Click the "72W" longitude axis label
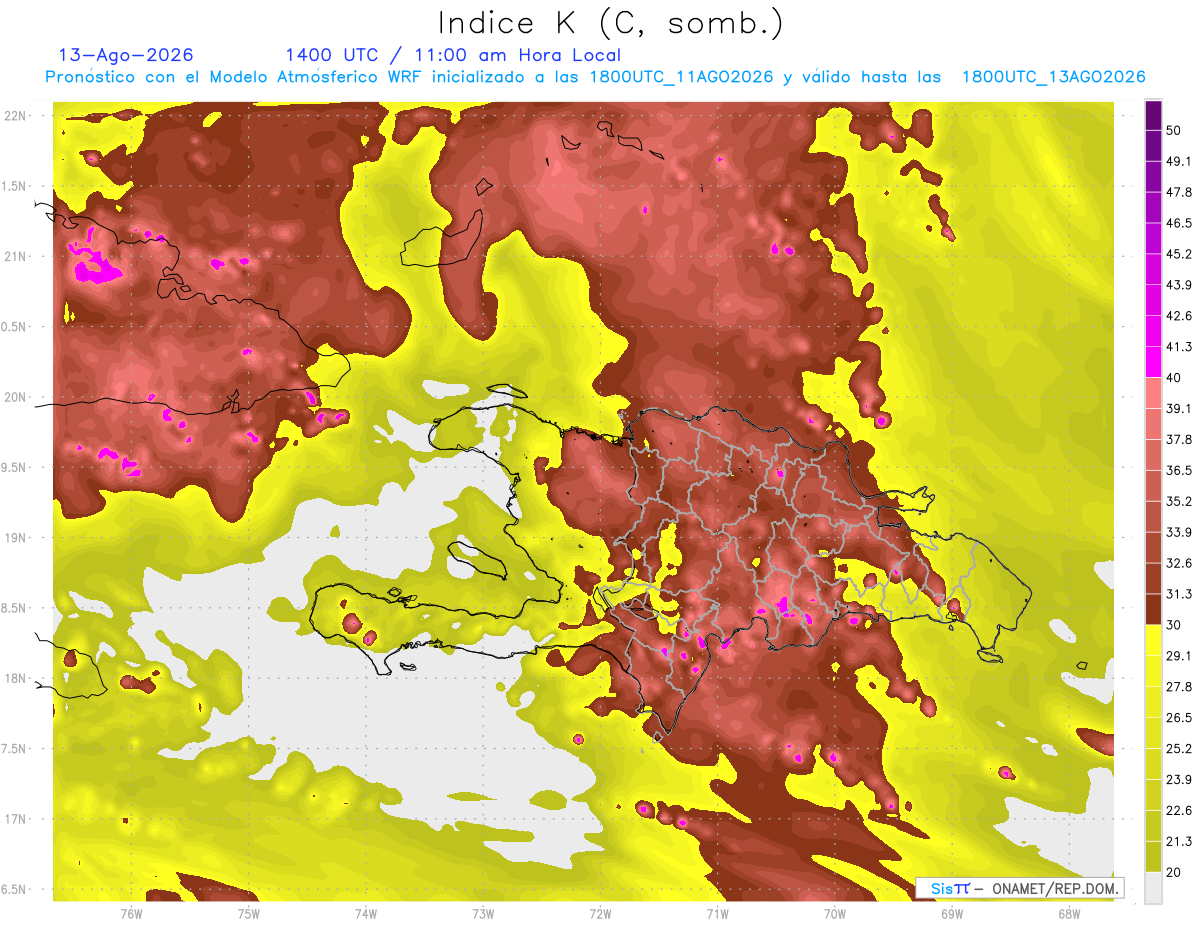This screenshot has height=927, width=1200. point(600,913)
